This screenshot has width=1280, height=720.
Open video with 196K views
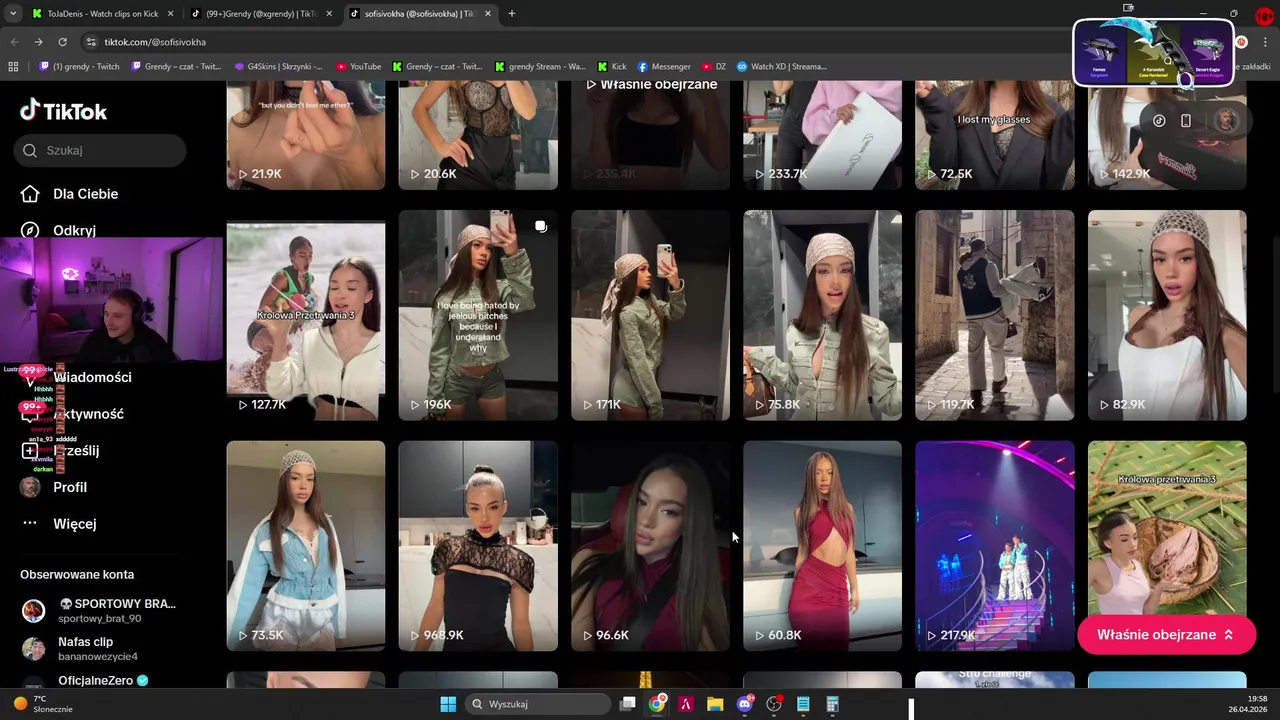point(478,315)
